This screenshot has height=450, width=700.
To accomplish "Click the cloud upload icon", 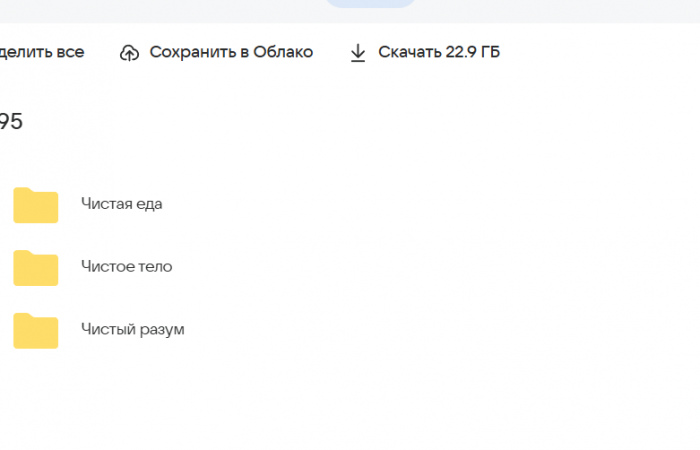I will coord(129,53).
